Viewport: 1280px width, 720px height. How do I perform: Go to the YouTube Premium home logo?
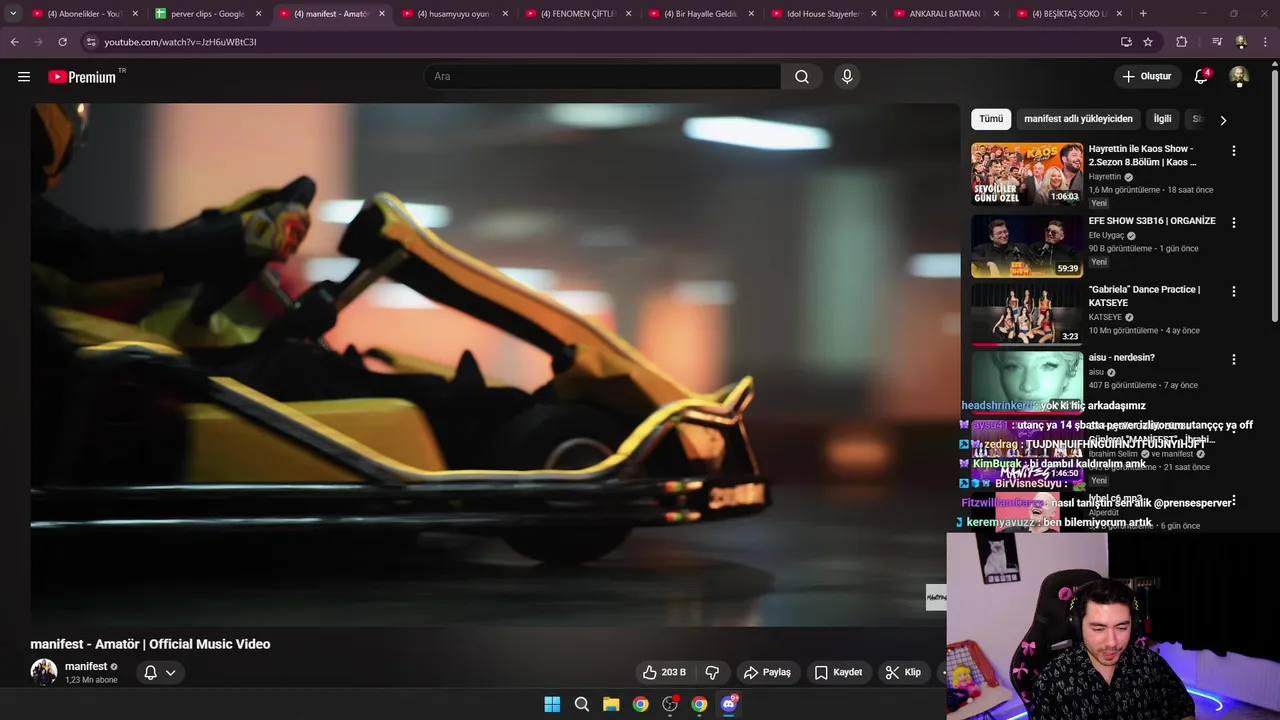(x=82, y=77)
